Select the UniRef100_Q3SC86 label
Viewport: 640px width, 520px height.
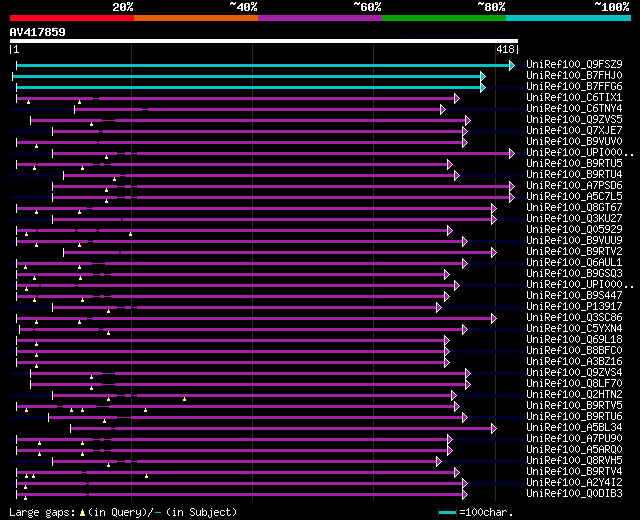574,318
